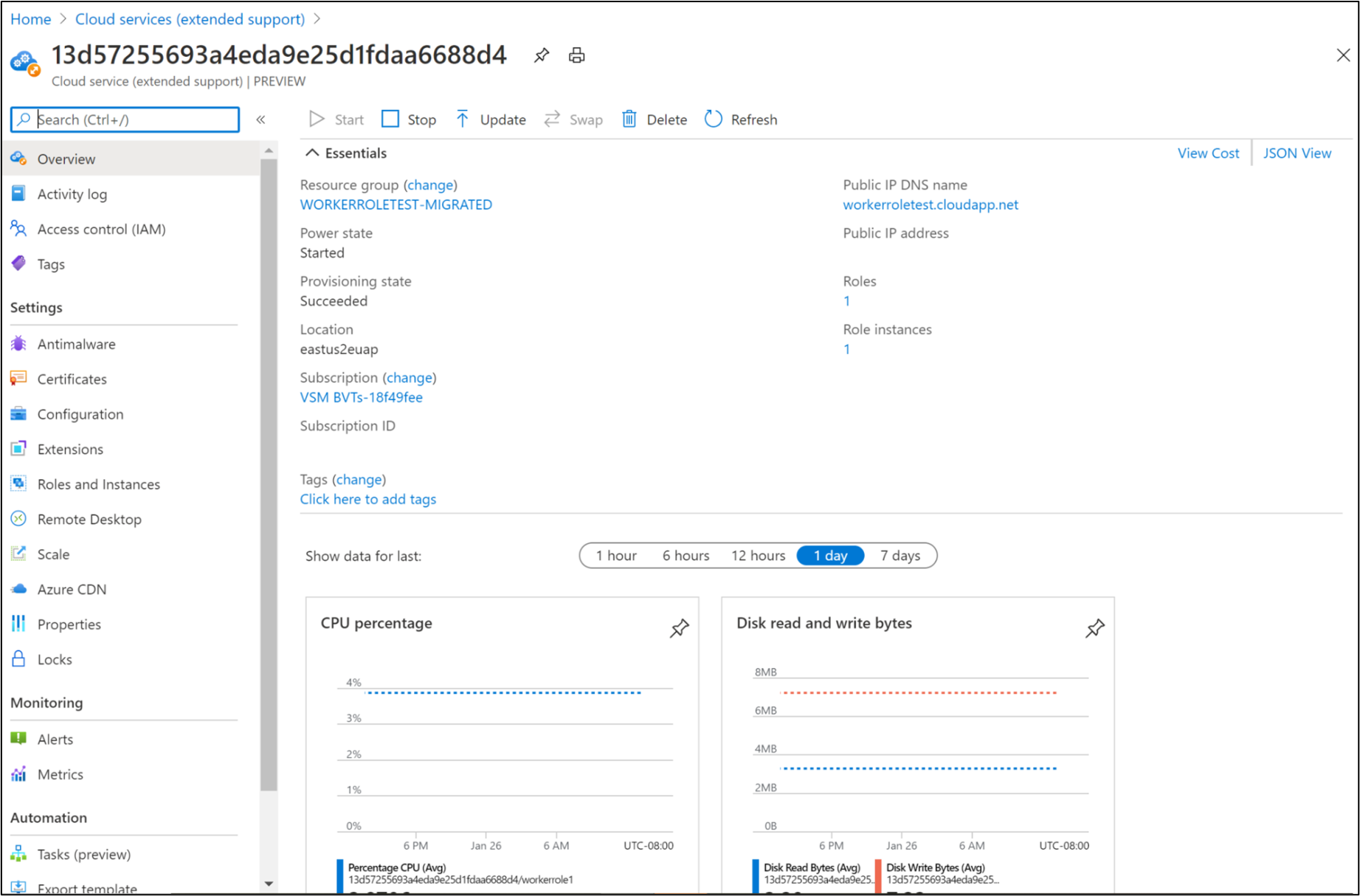This screenshot has height=896, width=1360.
Task: Change the resource group
Action: [430, 185]
